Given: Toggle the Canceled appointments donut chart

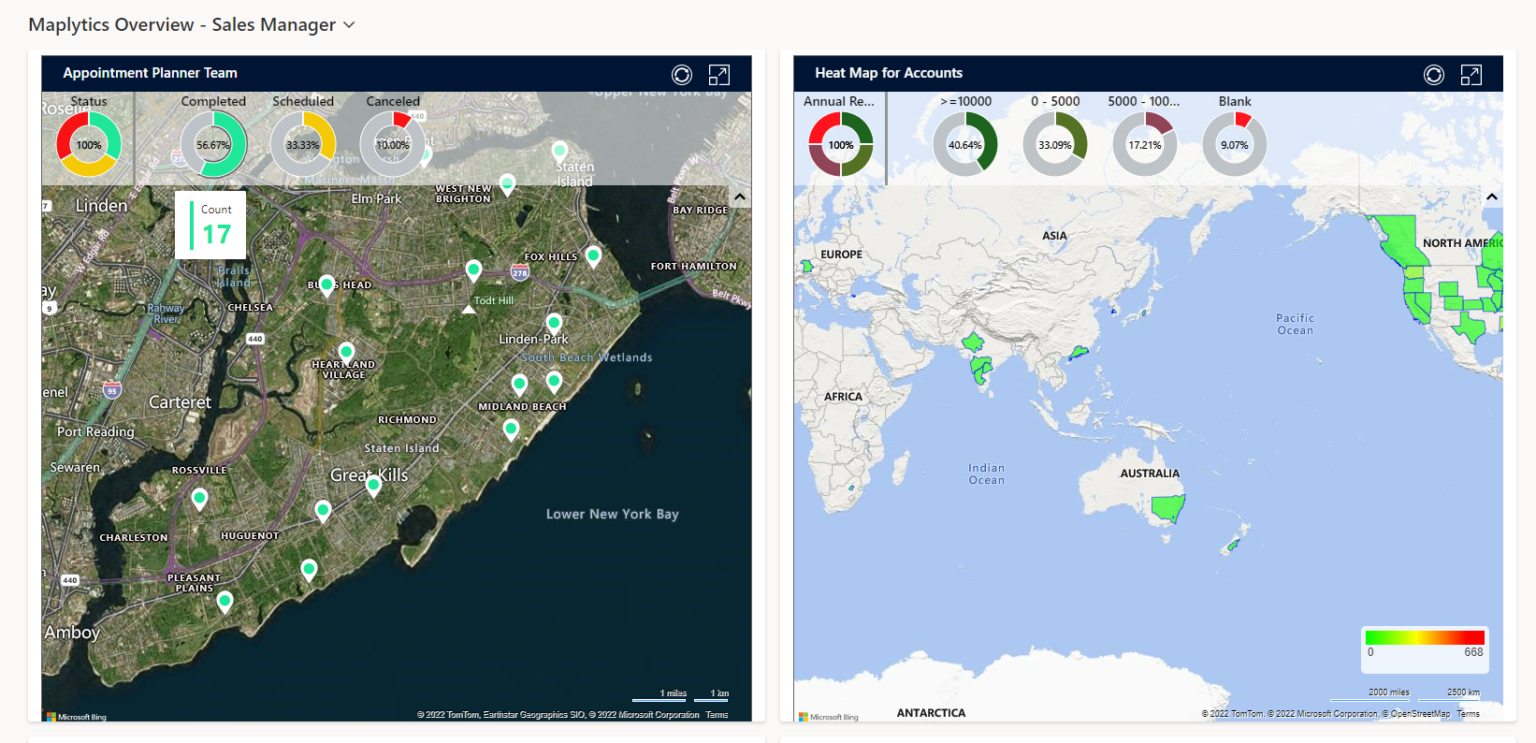Looking at the screenshot, I should (391, 143).
